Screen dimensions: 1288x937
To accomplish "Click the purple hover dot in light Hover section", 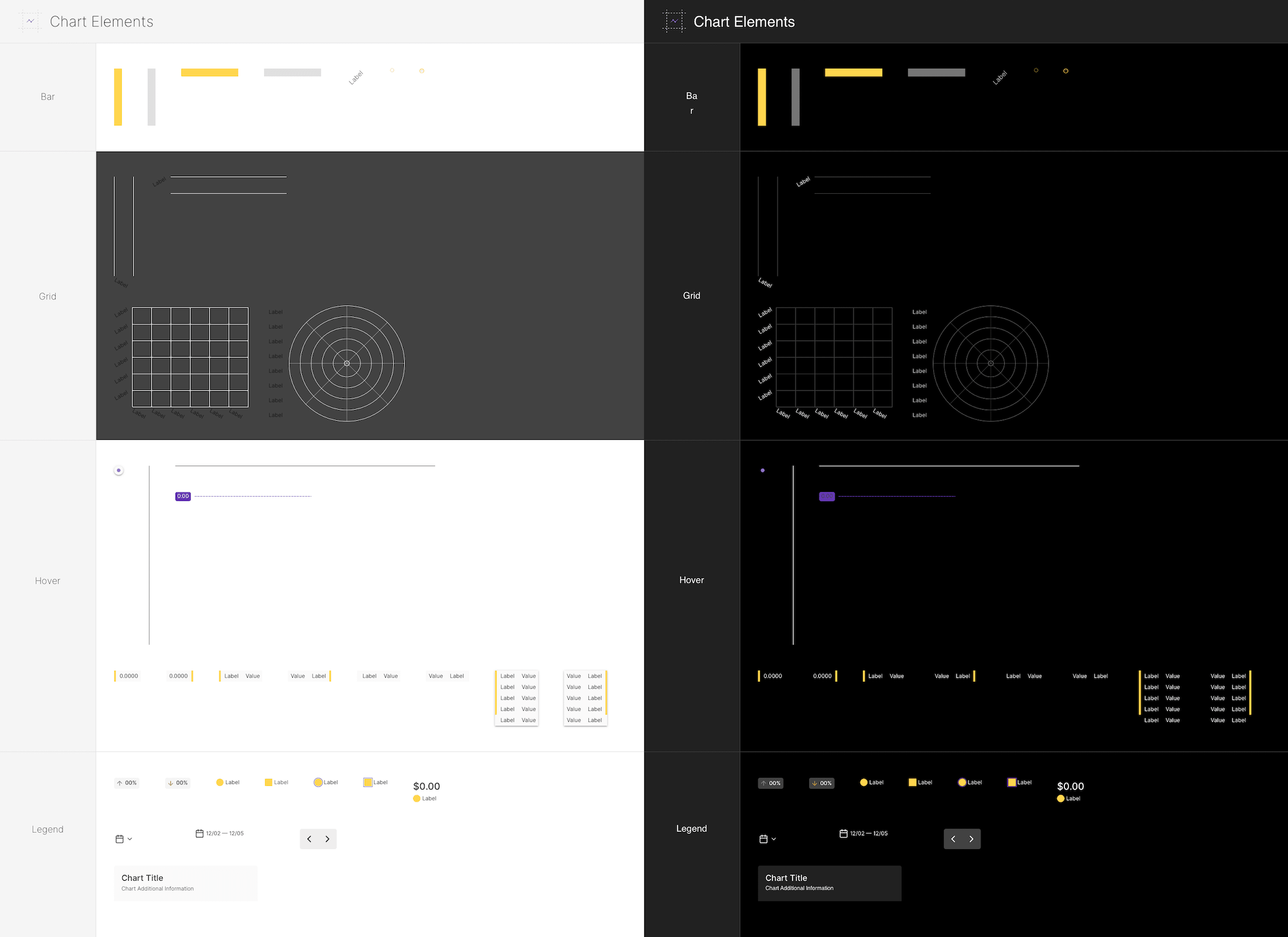I will point(119,470).
